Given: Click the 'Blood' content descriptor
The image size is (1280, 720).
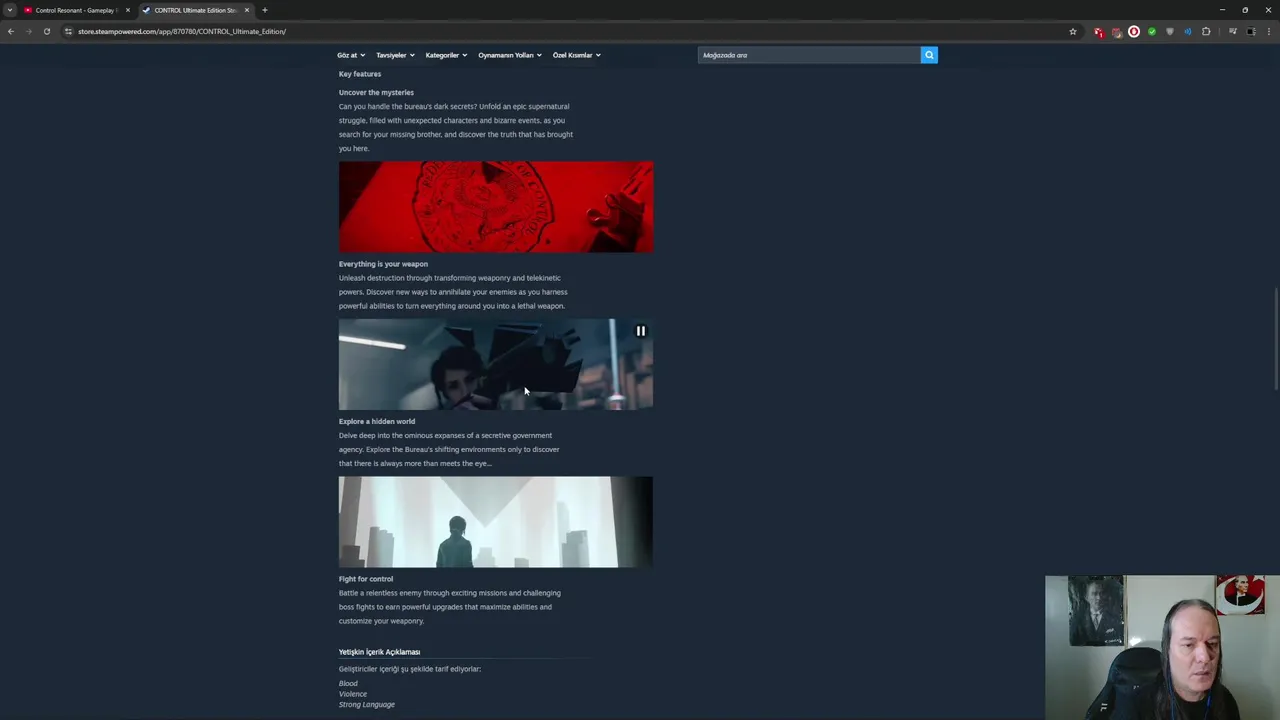Looking at the screenshot, I should click(348, 684).
